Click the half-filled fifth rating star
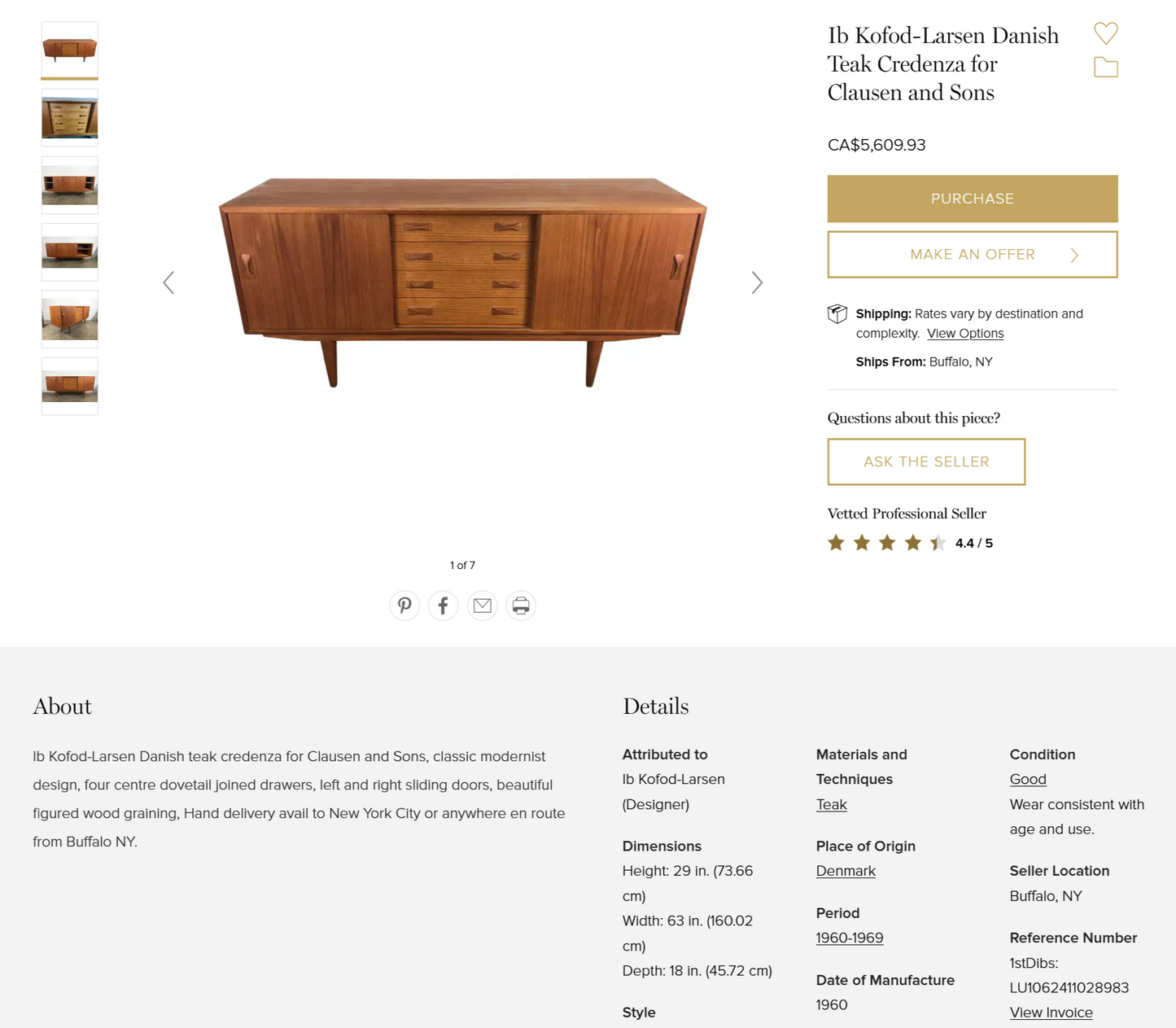The height and width of the screenshot is (1028, 1176). click(937, 542)
